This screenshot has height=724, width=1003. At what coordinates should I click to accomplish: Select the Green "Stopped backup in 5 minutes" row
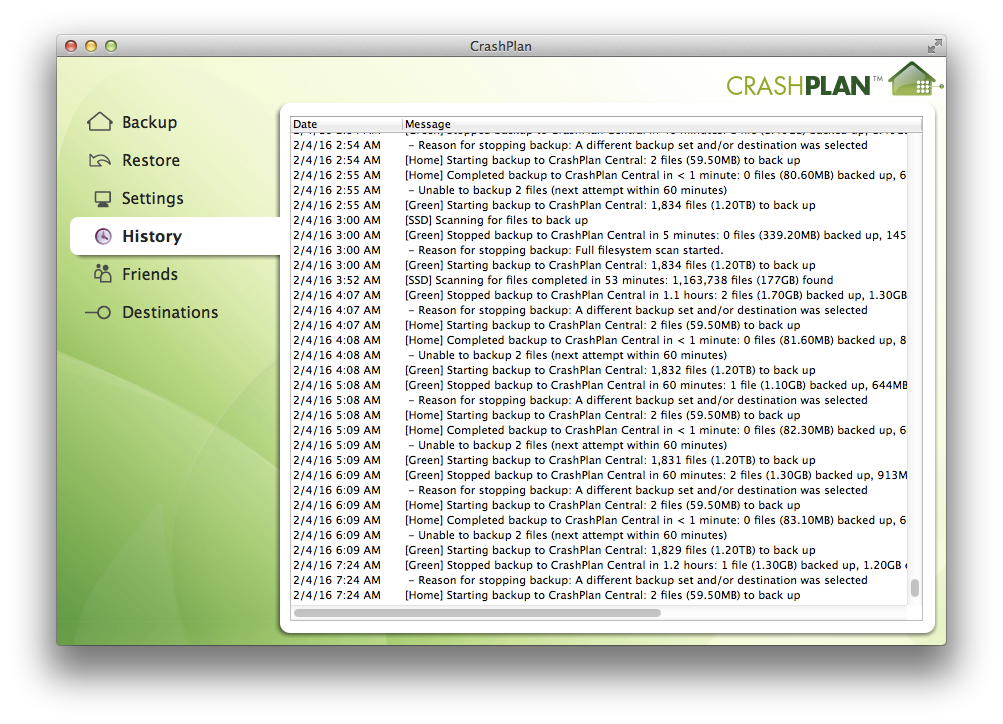tap(599, 235)
